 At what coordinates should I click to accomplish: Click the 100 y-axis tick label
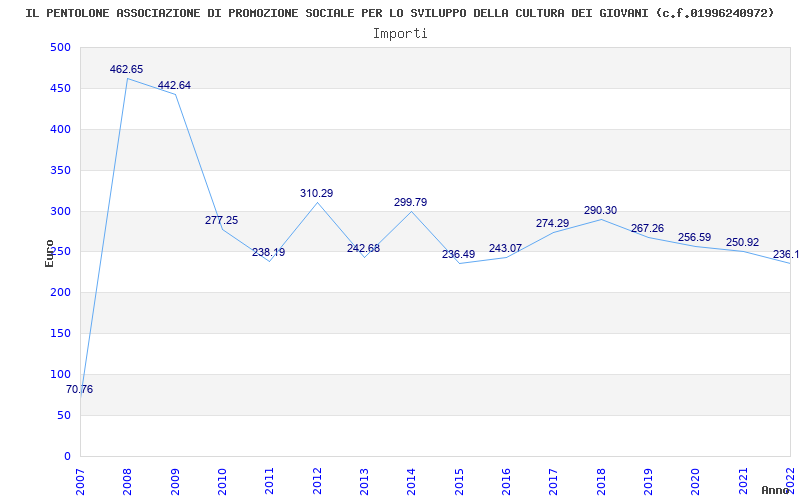(x=60, y=374)
